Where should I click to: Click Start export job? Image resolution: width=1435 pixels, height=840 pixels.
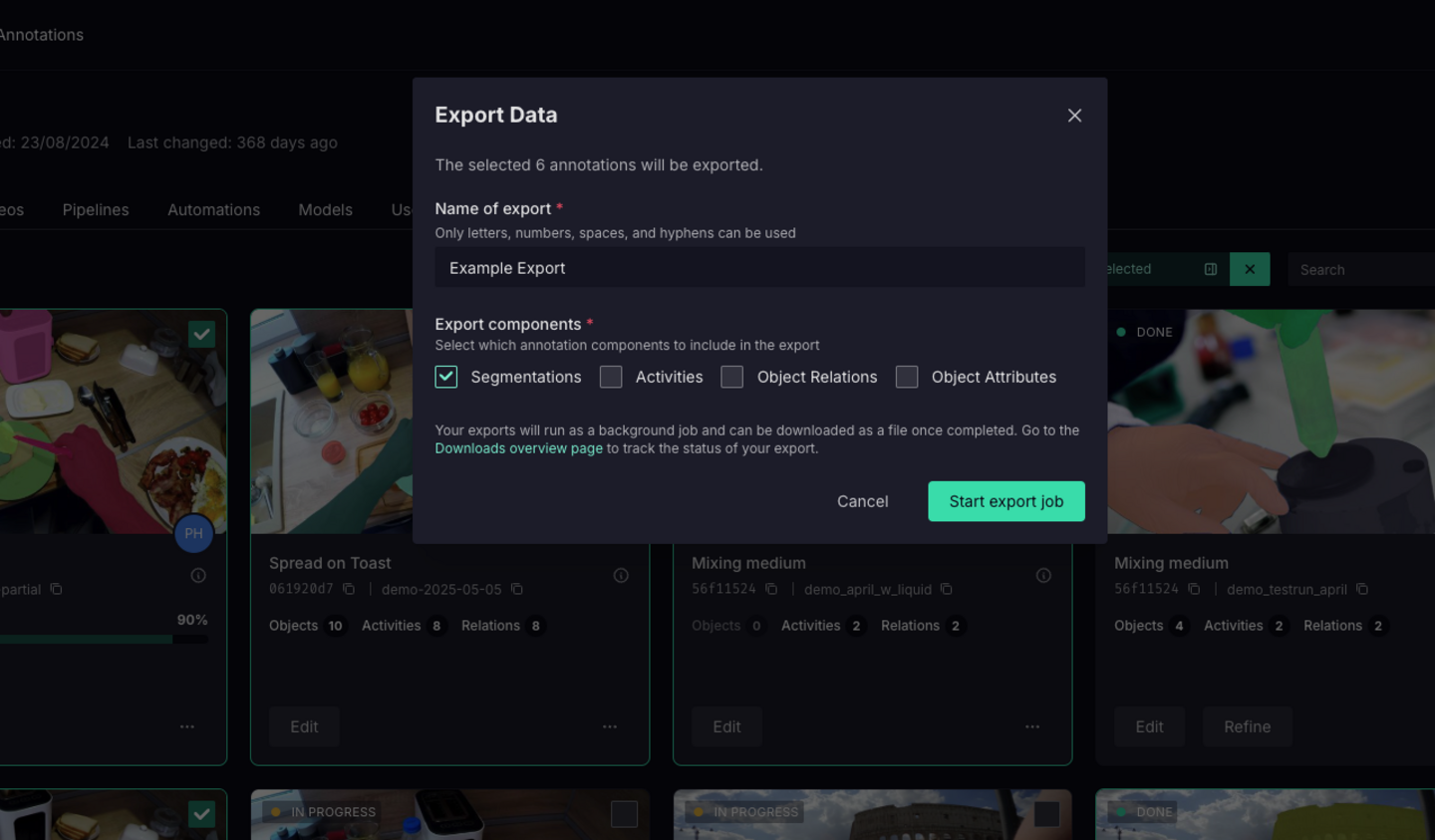1005,501
